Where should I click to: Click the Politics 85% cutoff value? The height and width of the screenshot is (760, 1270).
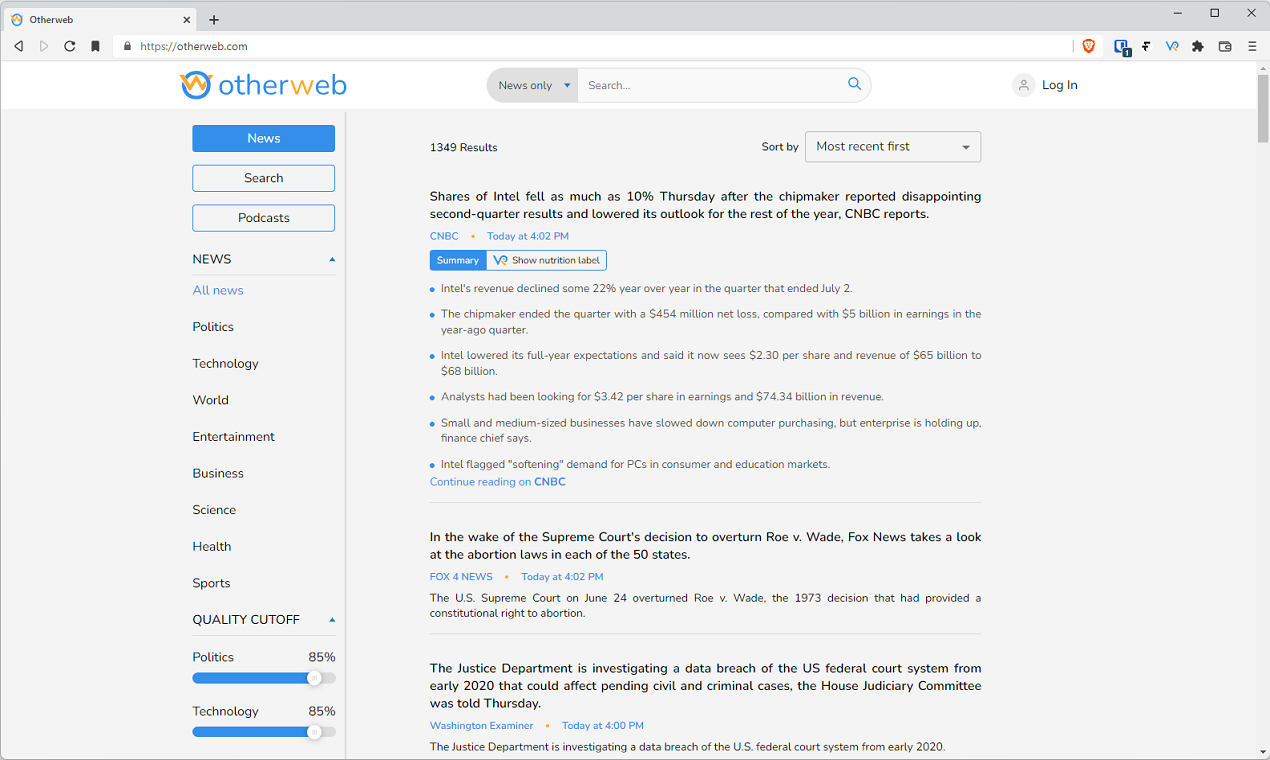322,657
